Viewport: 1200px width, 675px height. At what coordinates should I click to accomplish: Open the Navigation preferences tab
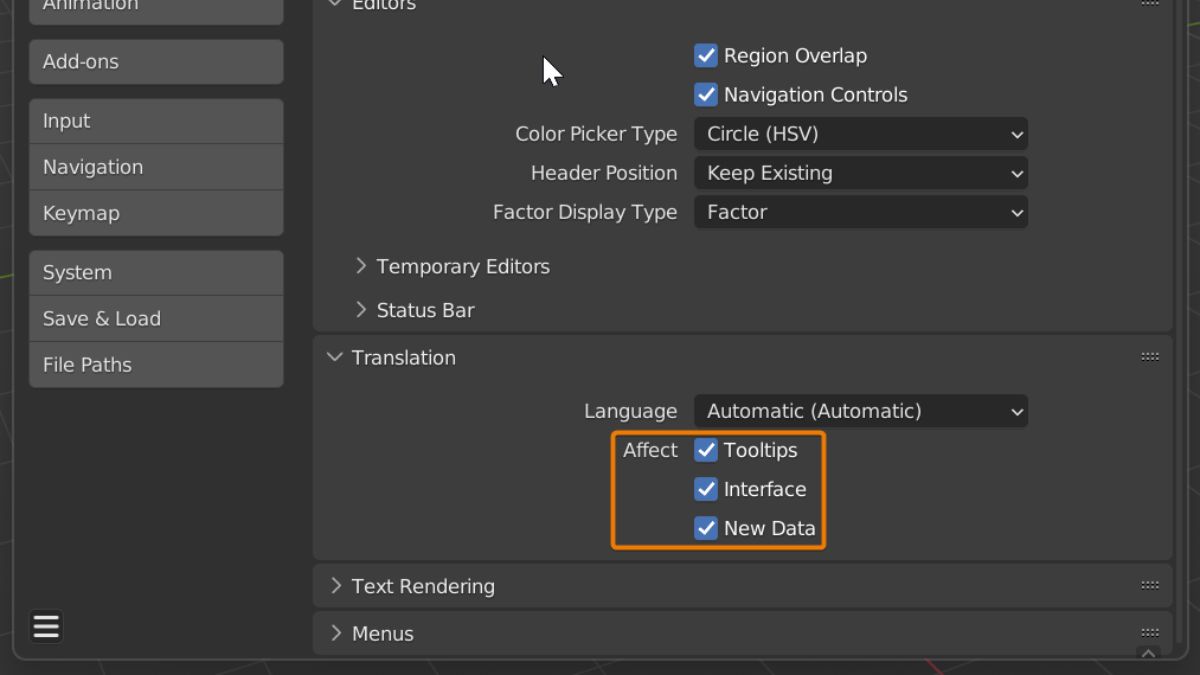[156, 167]
